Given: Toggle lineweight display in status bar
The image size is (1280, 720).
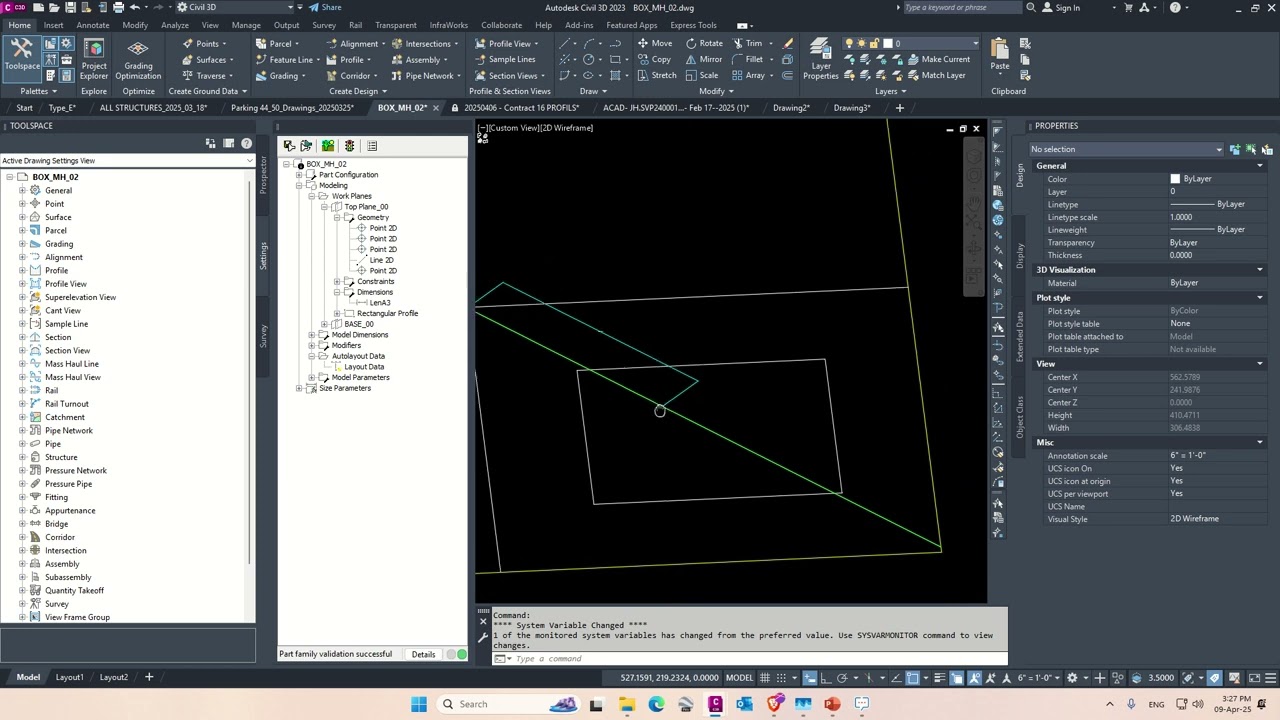Looking at the screenshot, I should point(939,677).
